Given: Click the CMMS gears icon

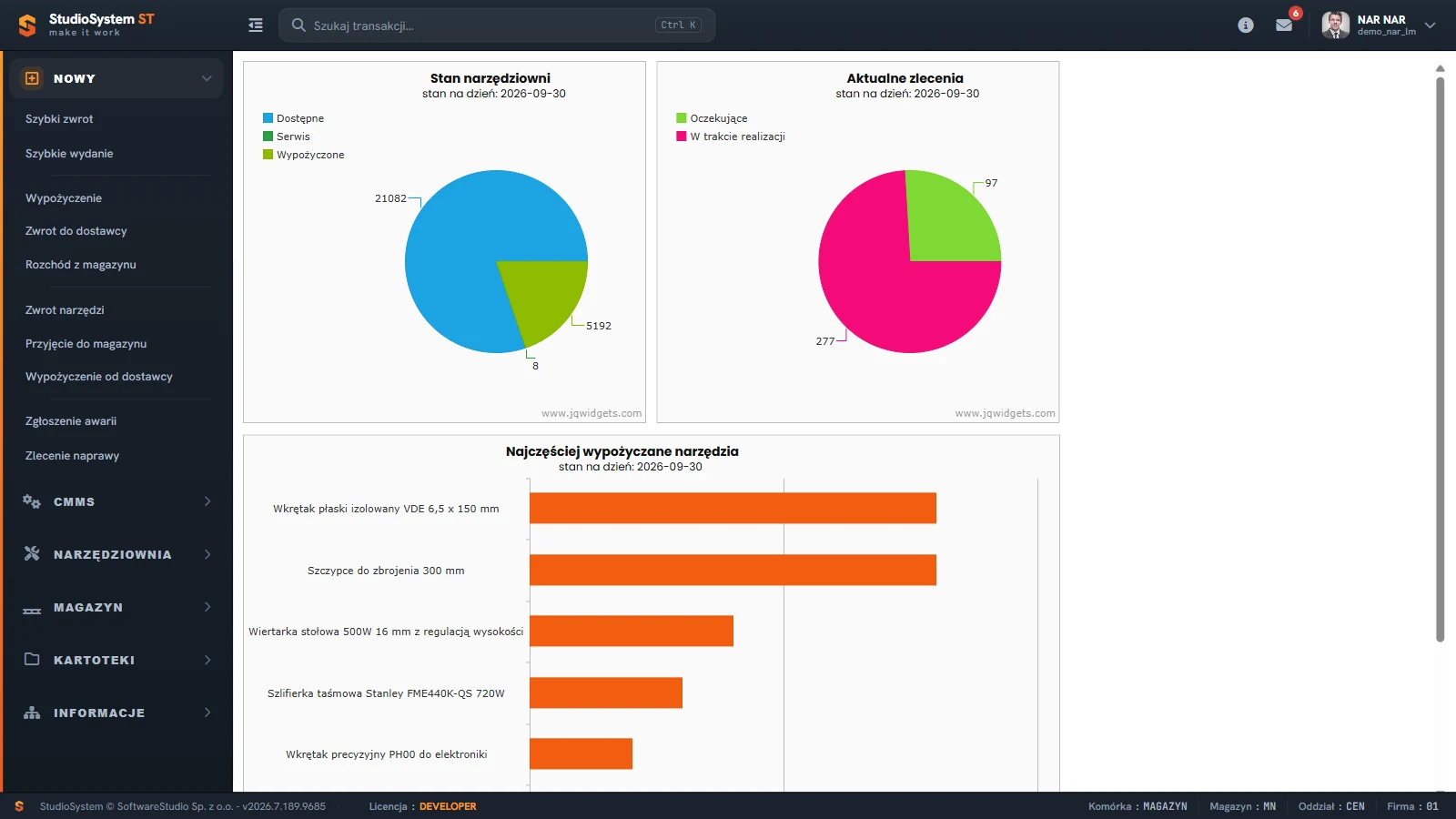Looking at the screenshot, I should (32, 501).
